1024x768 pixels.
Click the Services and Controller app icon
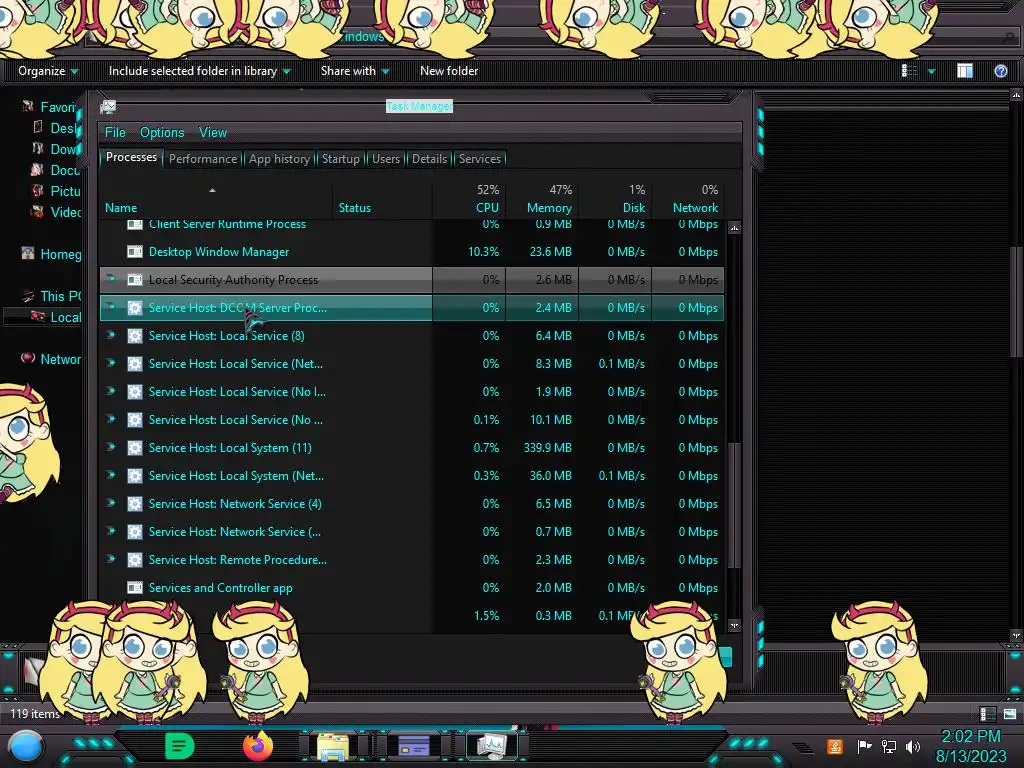click(x=135, y=588)
